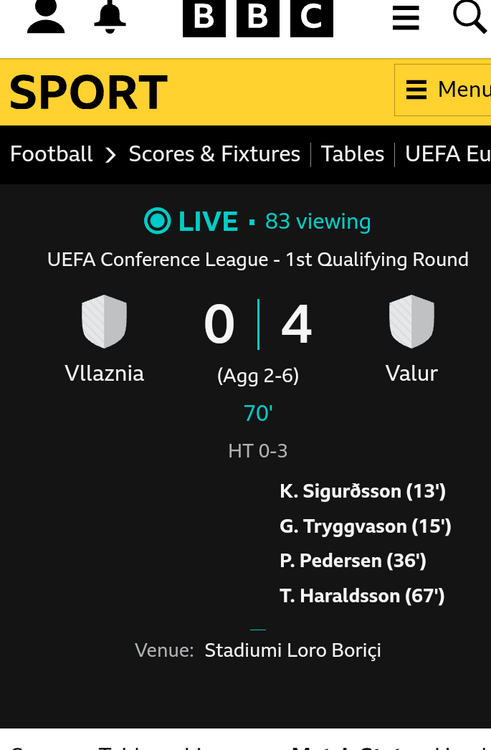Click scorer K. Sigurðsson (13')

click(363, 491)
